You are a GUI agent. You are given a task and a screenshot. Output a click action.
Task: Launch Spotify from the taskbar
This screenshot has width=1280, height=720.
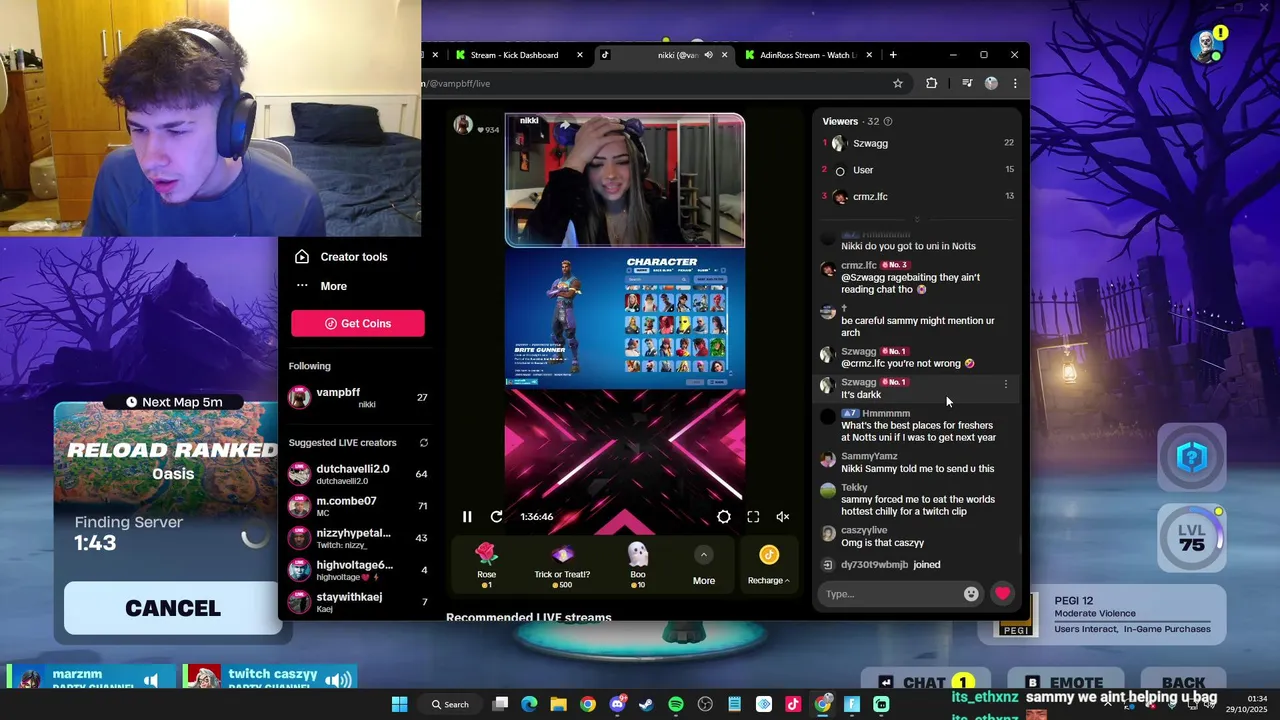[676, 704]
